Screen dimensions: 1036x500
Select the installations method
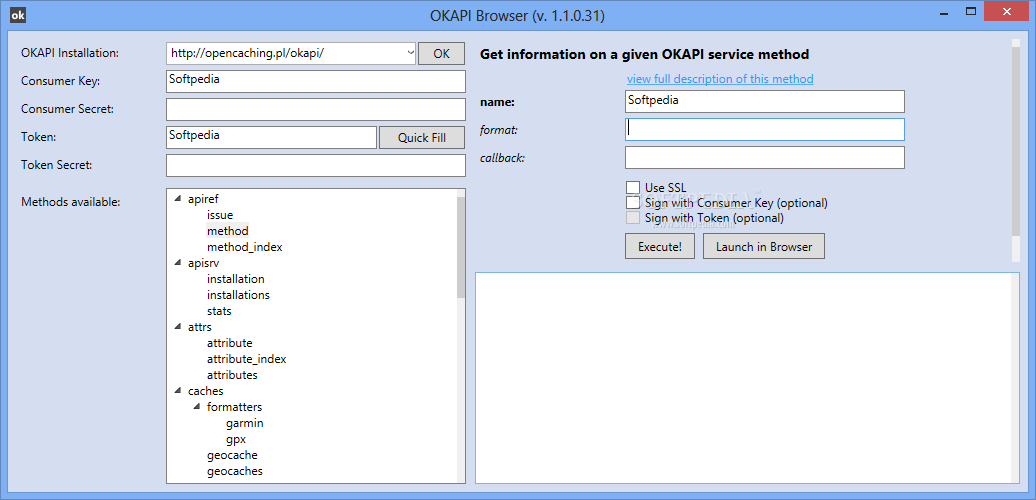tap(239, 295)
